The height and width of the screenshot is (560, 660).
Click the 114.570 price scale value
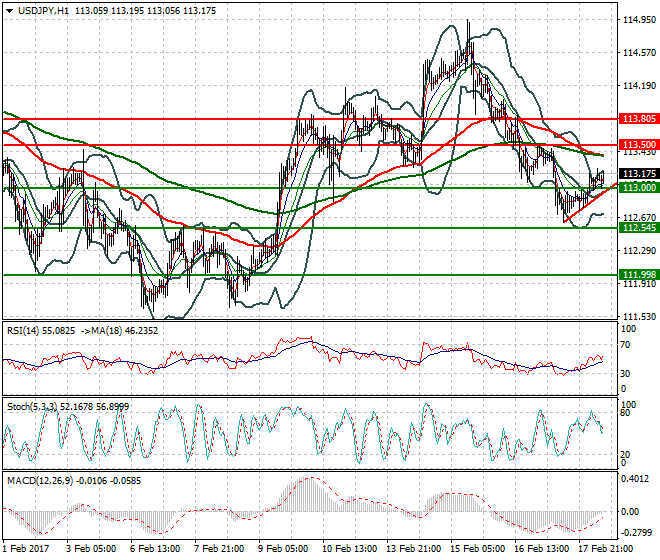pos(639,53)
